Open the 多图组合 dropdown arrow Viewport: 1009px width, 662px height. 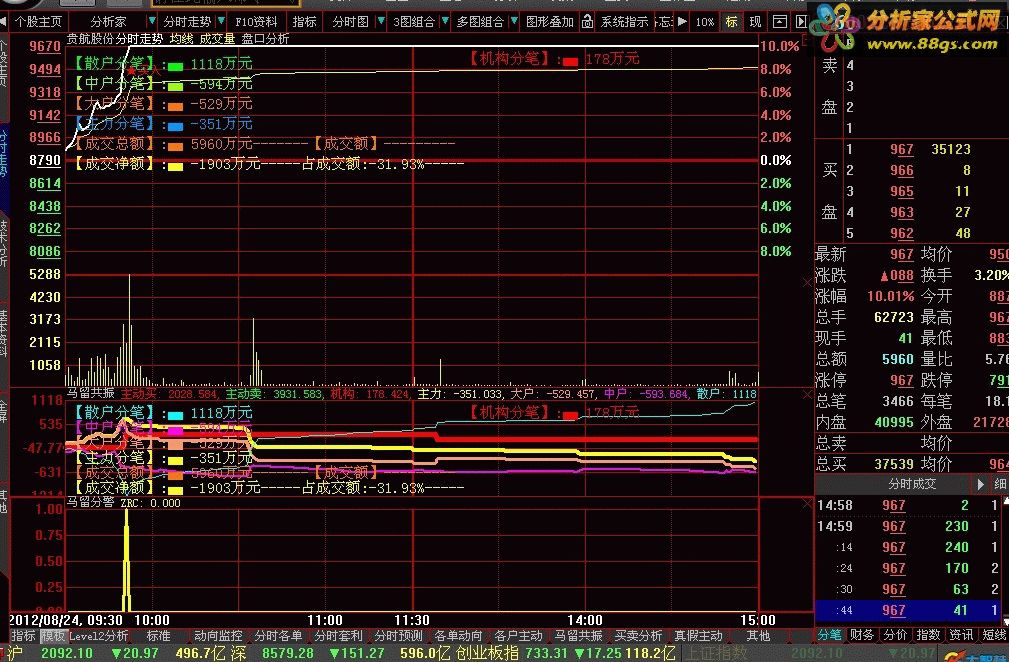[514, 22]
